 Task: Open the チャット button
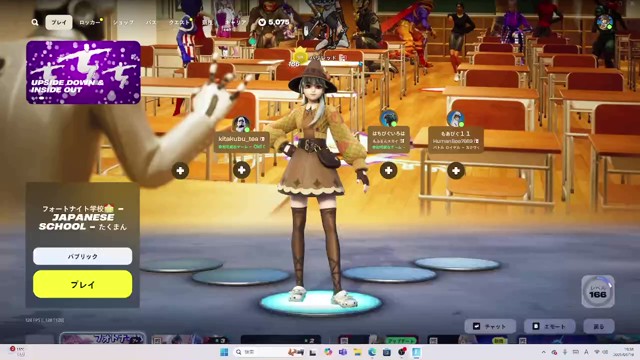click(490, 326)
